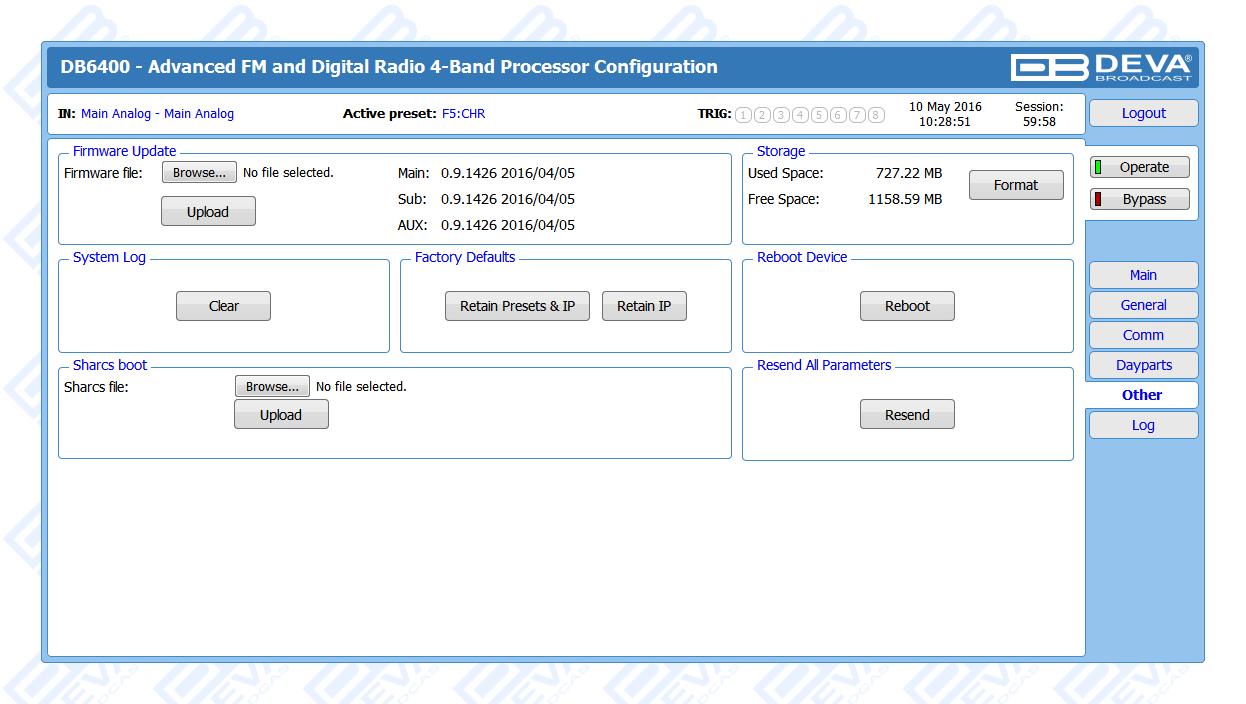Click trigger indicator 4
The height and width of the screenshot is (704, 1246).
[x=800, y=115]
